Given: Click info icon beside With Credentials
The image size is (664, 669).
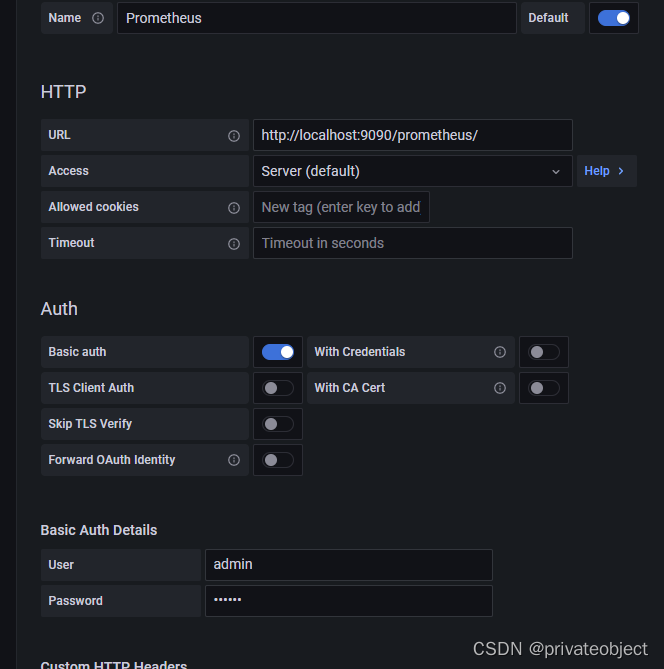Looking at the screenshot, I should (500, 352).
